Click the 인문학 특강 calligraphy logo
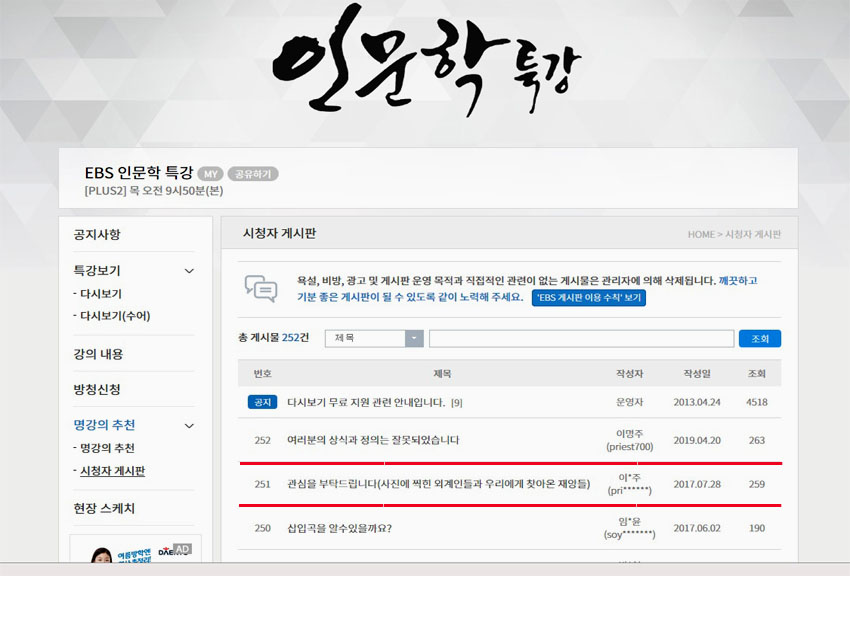Image resolution: width=850 pixels, height=640 pixels. pyautogui.click(x=426, y=62)
